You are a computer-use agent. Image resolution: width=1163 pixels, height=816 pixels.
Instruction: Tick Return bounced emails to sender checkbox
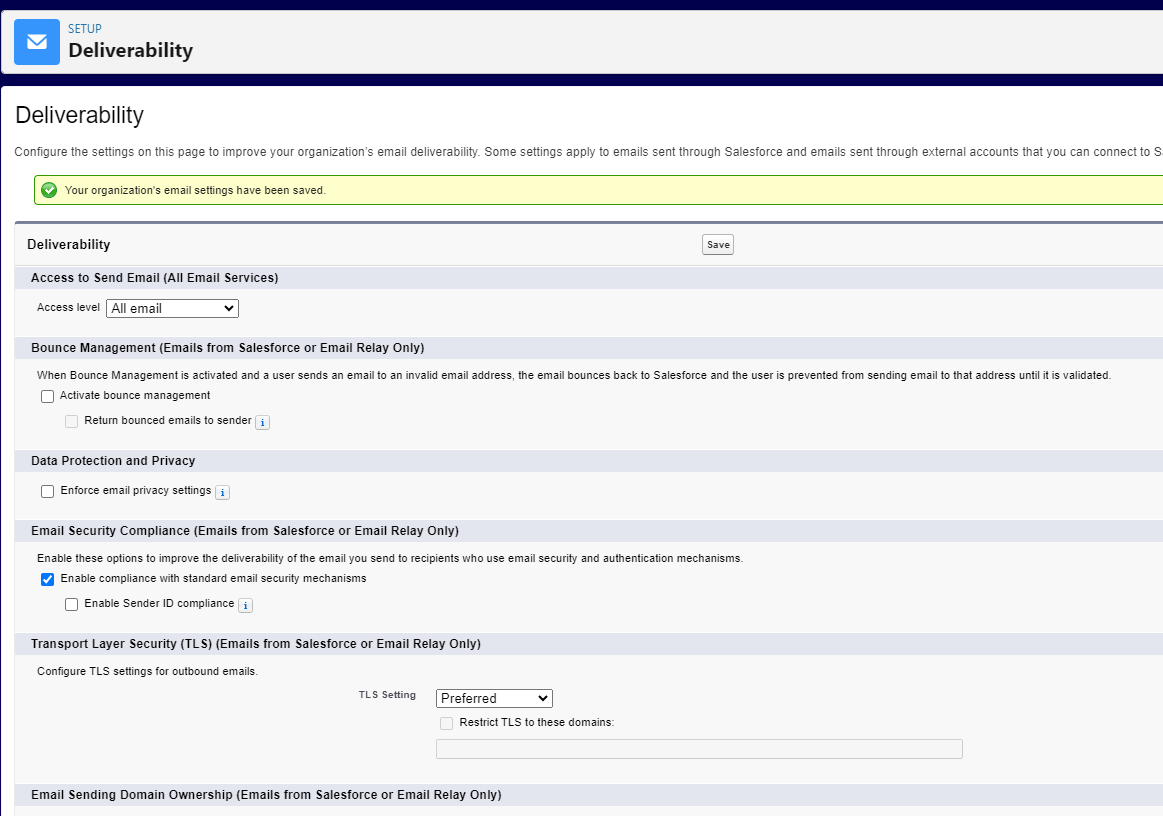(x=71, y=421)
